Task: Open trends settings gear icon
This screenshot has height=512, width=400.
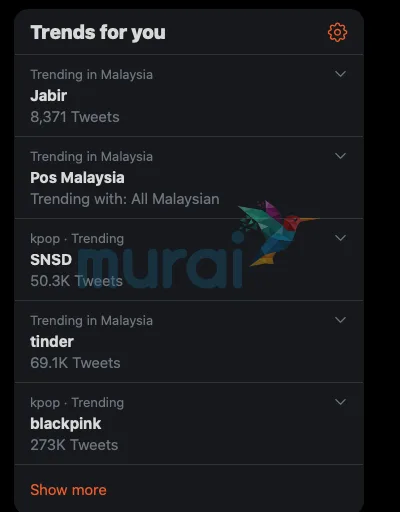Action: 337,32
